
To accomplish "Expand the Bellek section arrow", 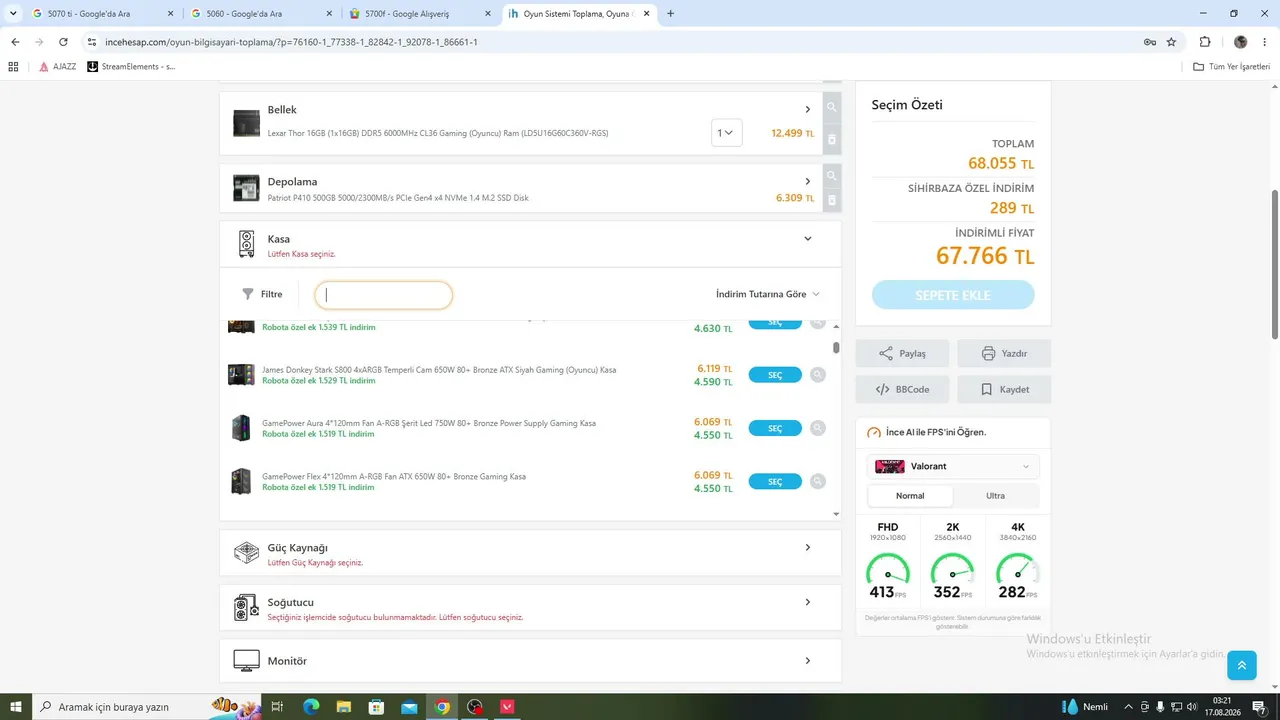I will 808,109.
